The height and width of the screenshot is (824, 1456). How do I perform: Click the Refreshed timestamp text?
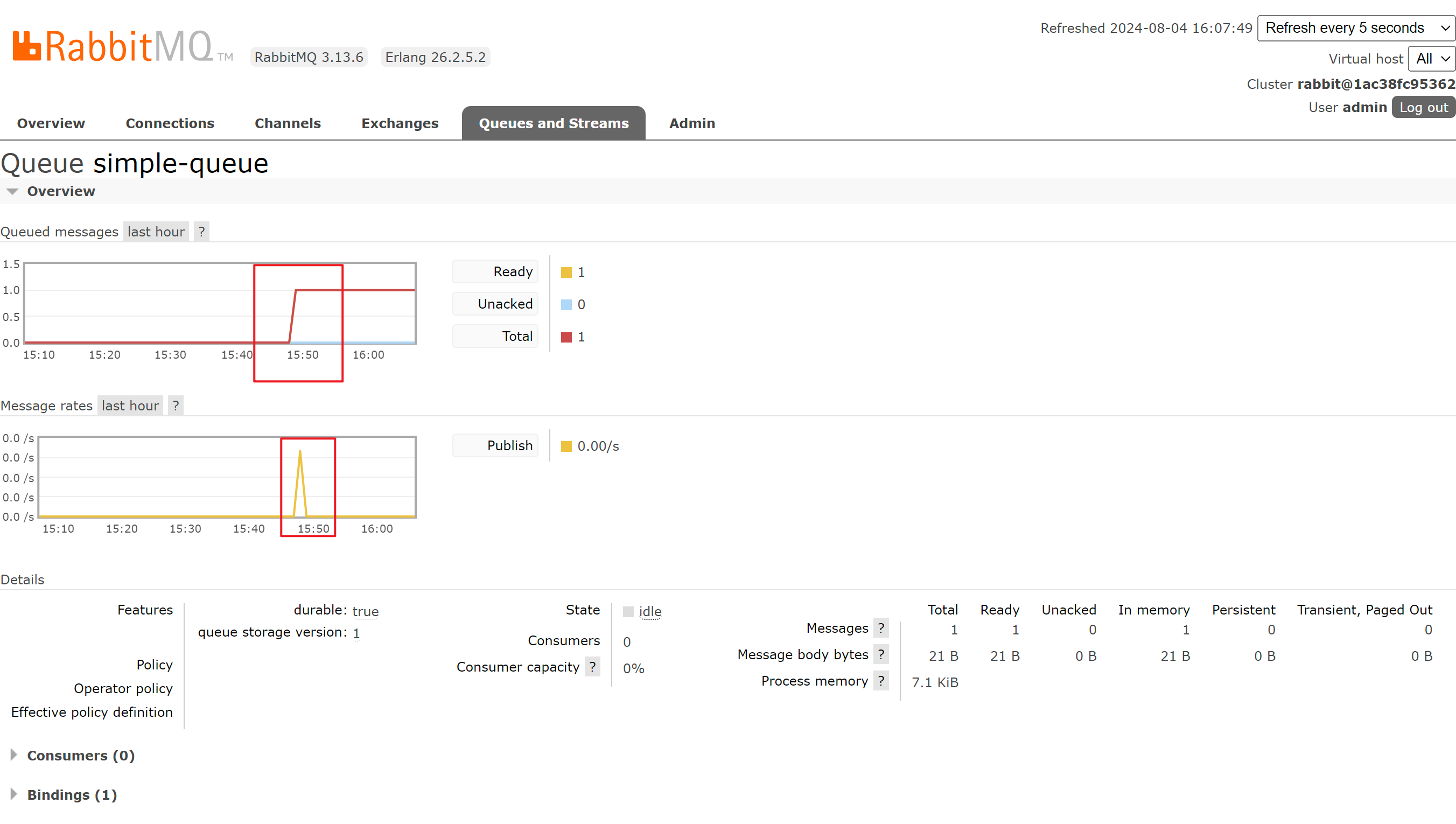1146,29
